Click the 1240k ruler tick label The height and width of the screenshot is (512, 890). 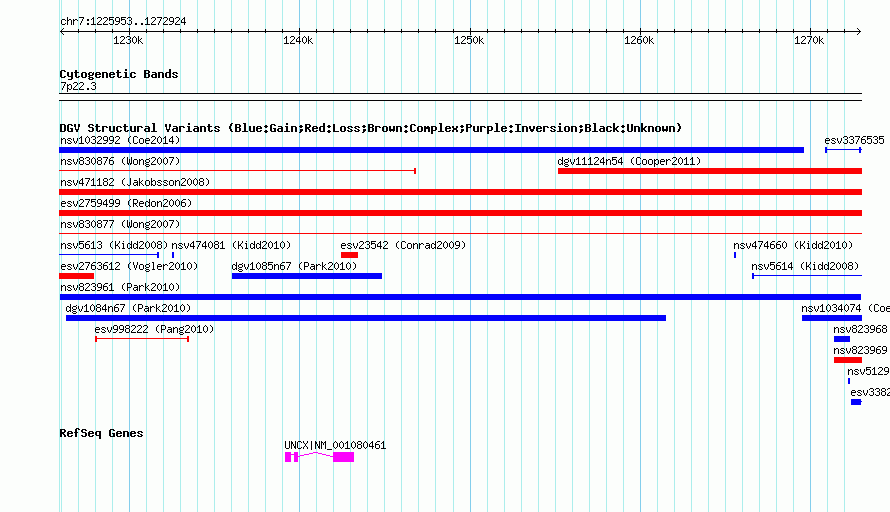coord(299,40)
